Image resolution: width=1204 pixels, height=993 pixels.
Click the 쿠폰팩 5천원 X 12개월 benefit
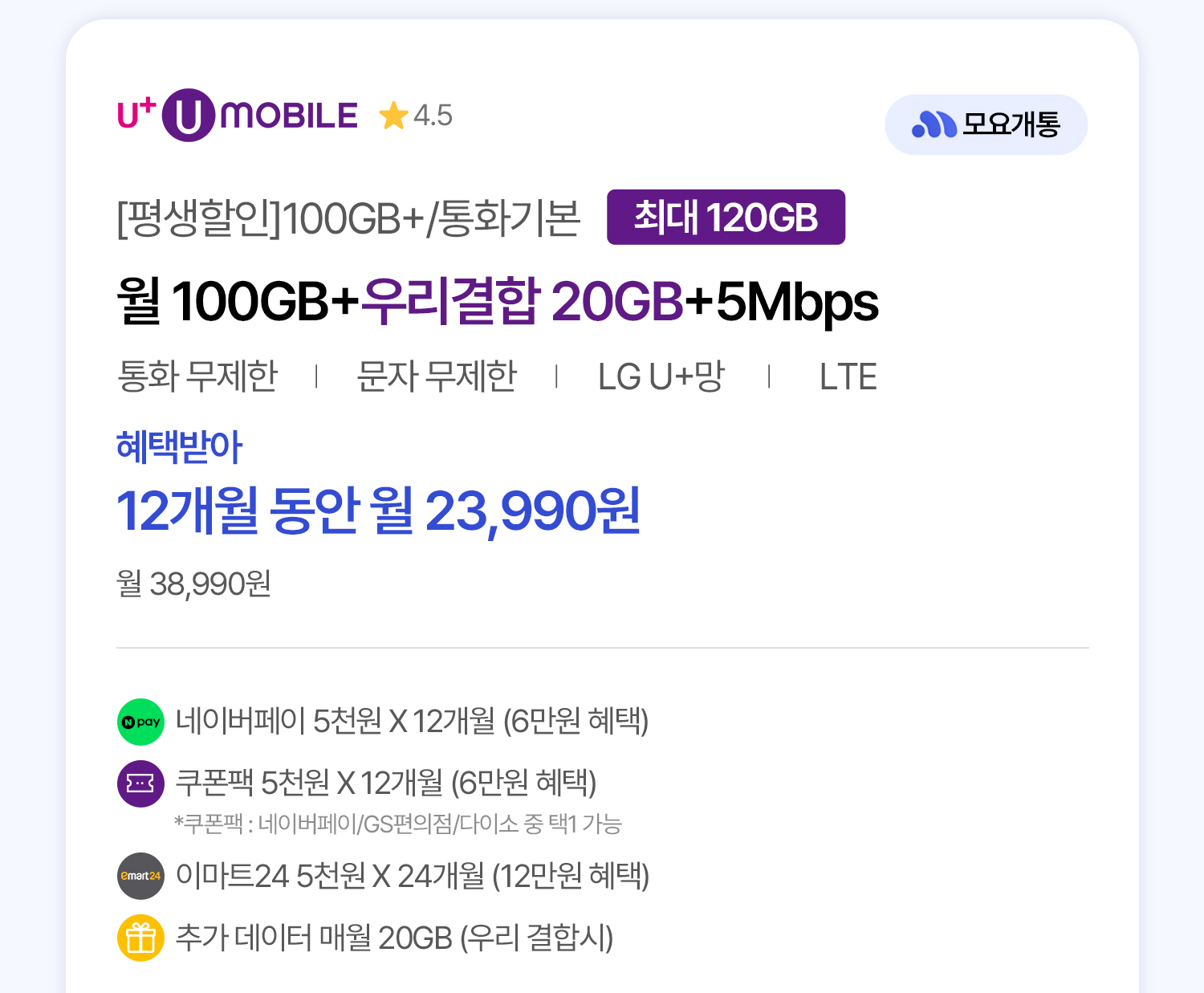coord(386,783)
